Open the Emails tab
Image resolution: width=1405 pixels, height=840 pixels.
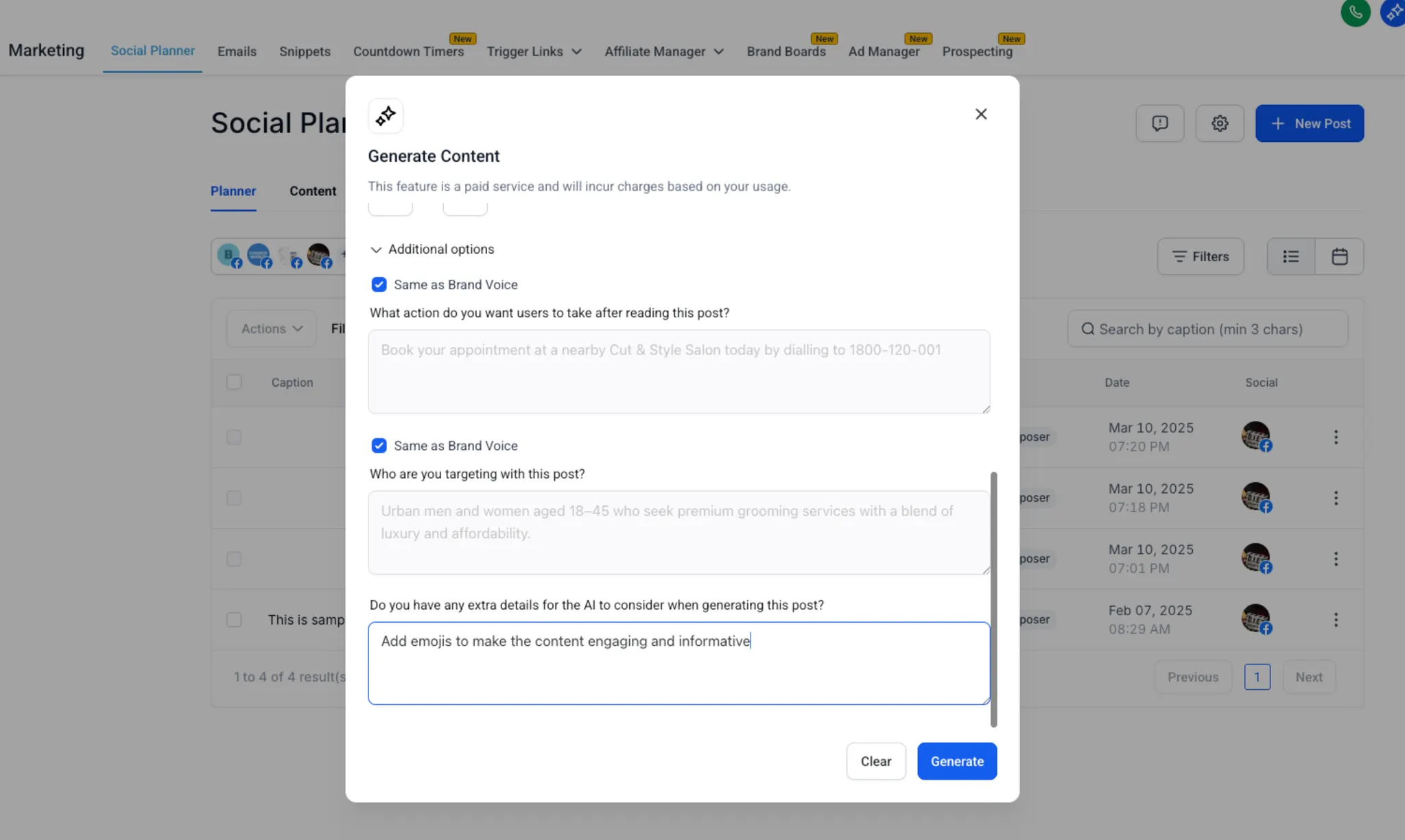coord(237,51)
